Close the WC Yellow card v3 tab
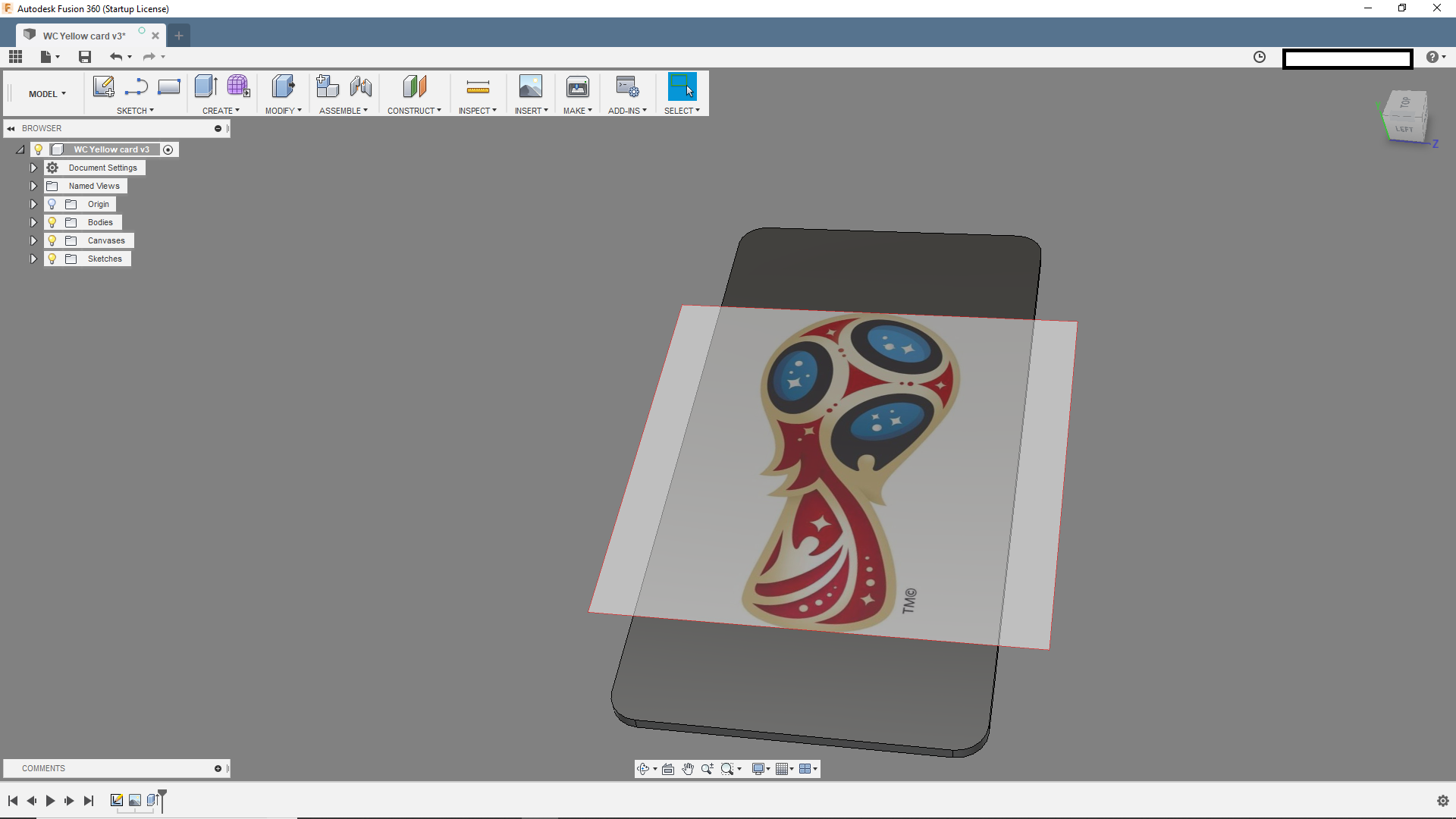1456x819 pixels. 155,36
